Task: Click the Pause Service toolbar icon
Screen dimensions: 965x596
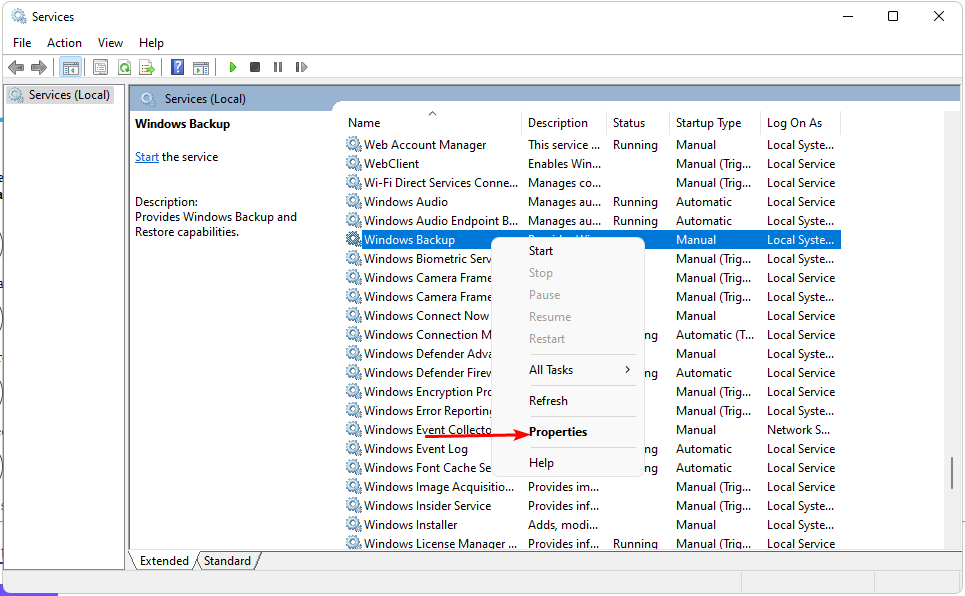Action: tap(278, 67)
